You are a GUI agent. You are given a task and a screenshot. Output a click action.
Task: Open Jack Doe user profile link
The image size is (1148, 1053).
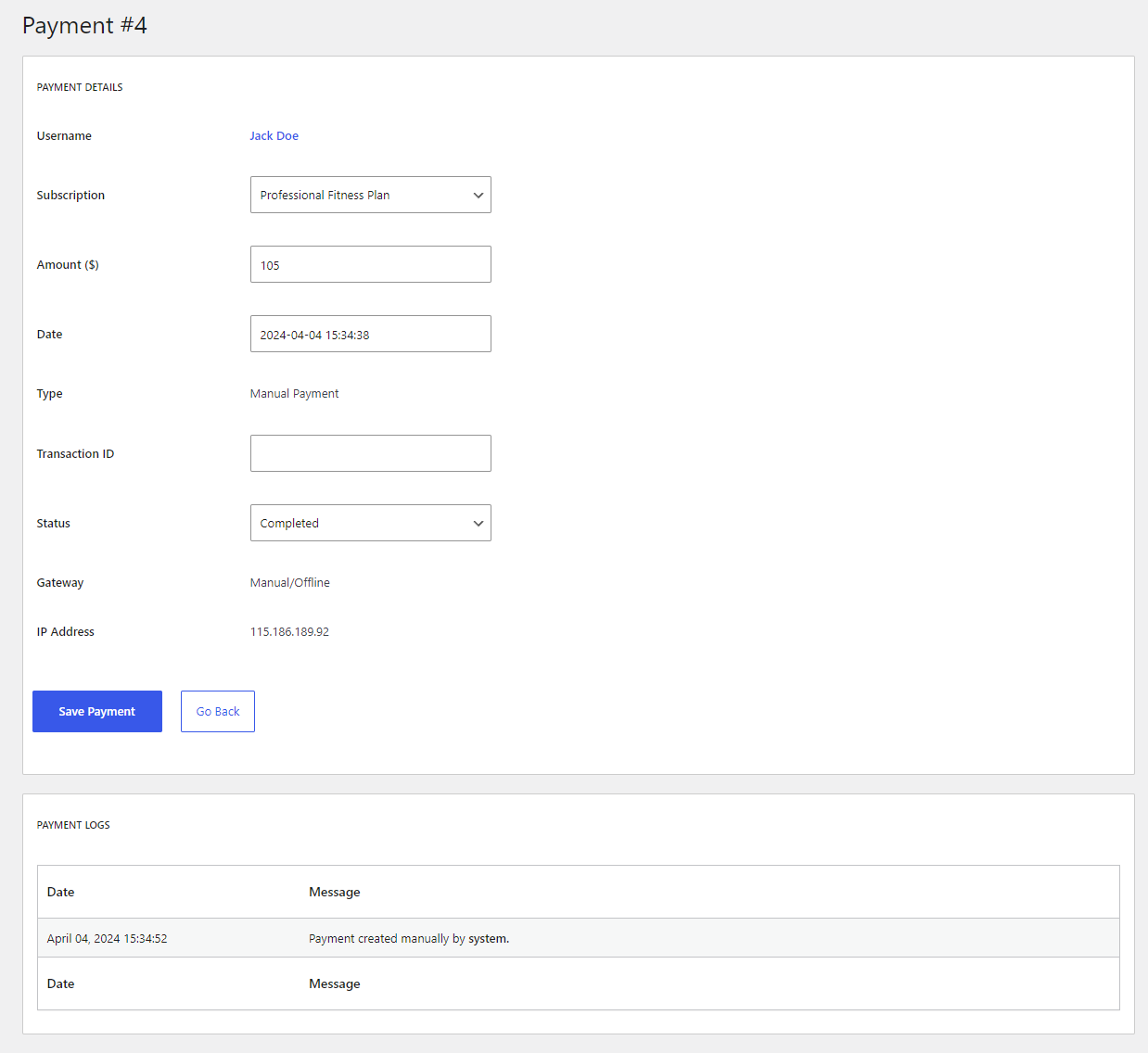(x=274, y=135)
